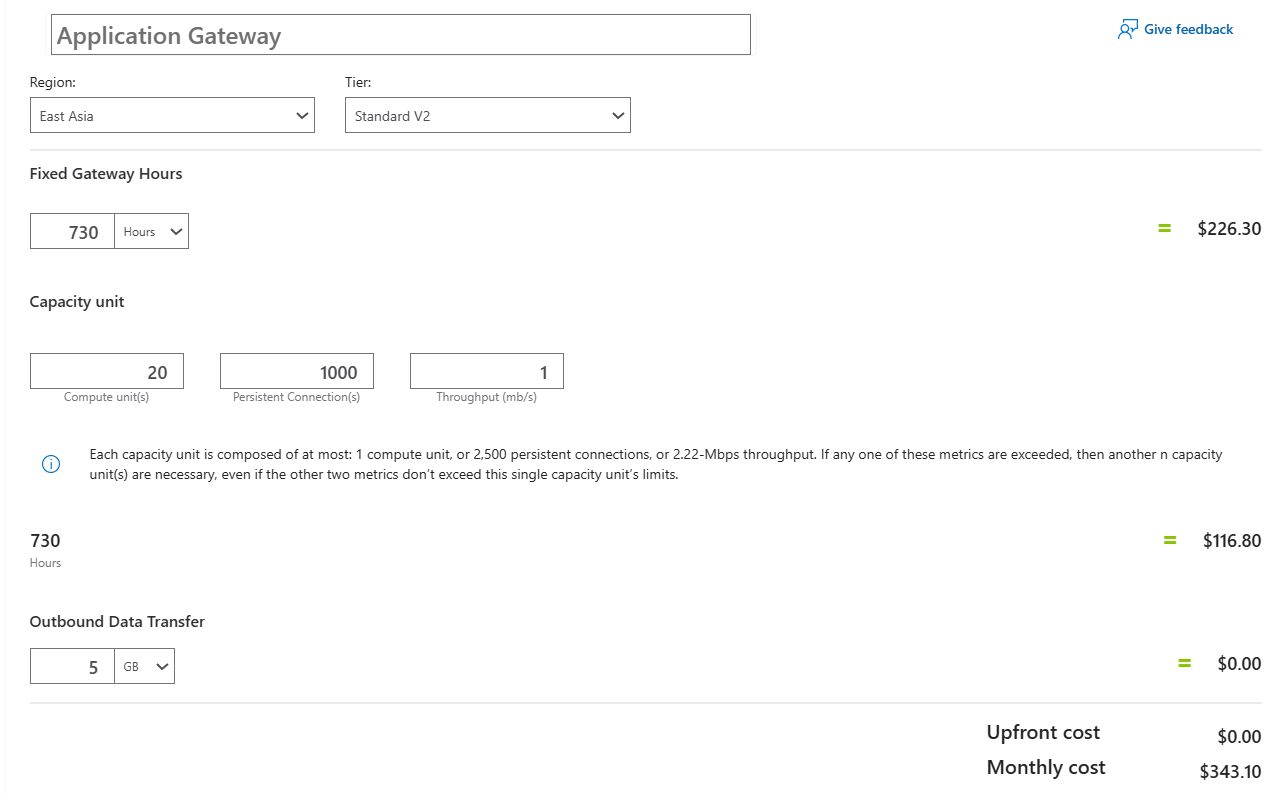Open the Region dropdown showing East Asia
Image resolution: width=1281 pixels, height=794 pixels.
172,115
